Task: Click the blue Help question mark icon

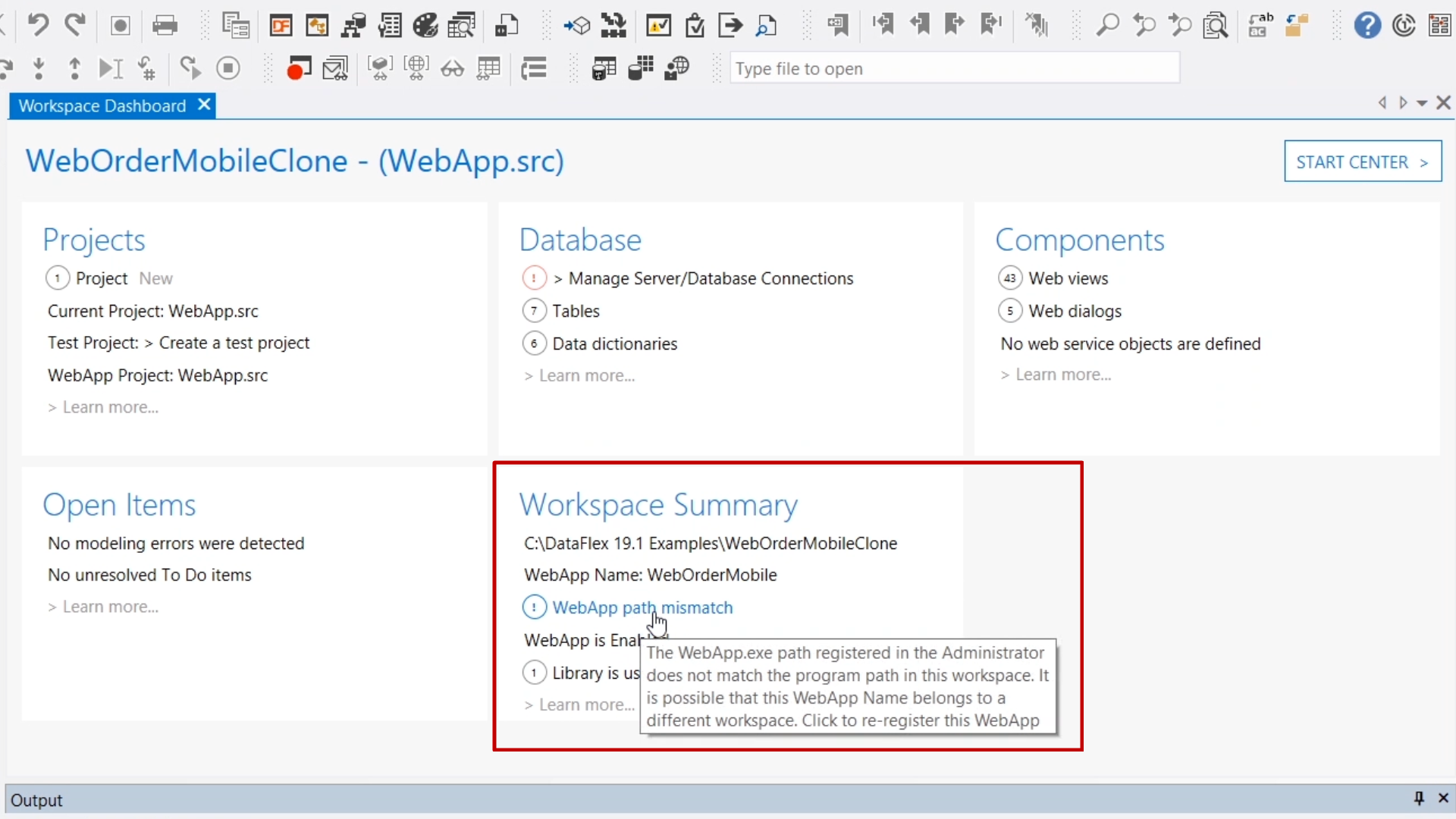Action: click(x=1367, y=26)
